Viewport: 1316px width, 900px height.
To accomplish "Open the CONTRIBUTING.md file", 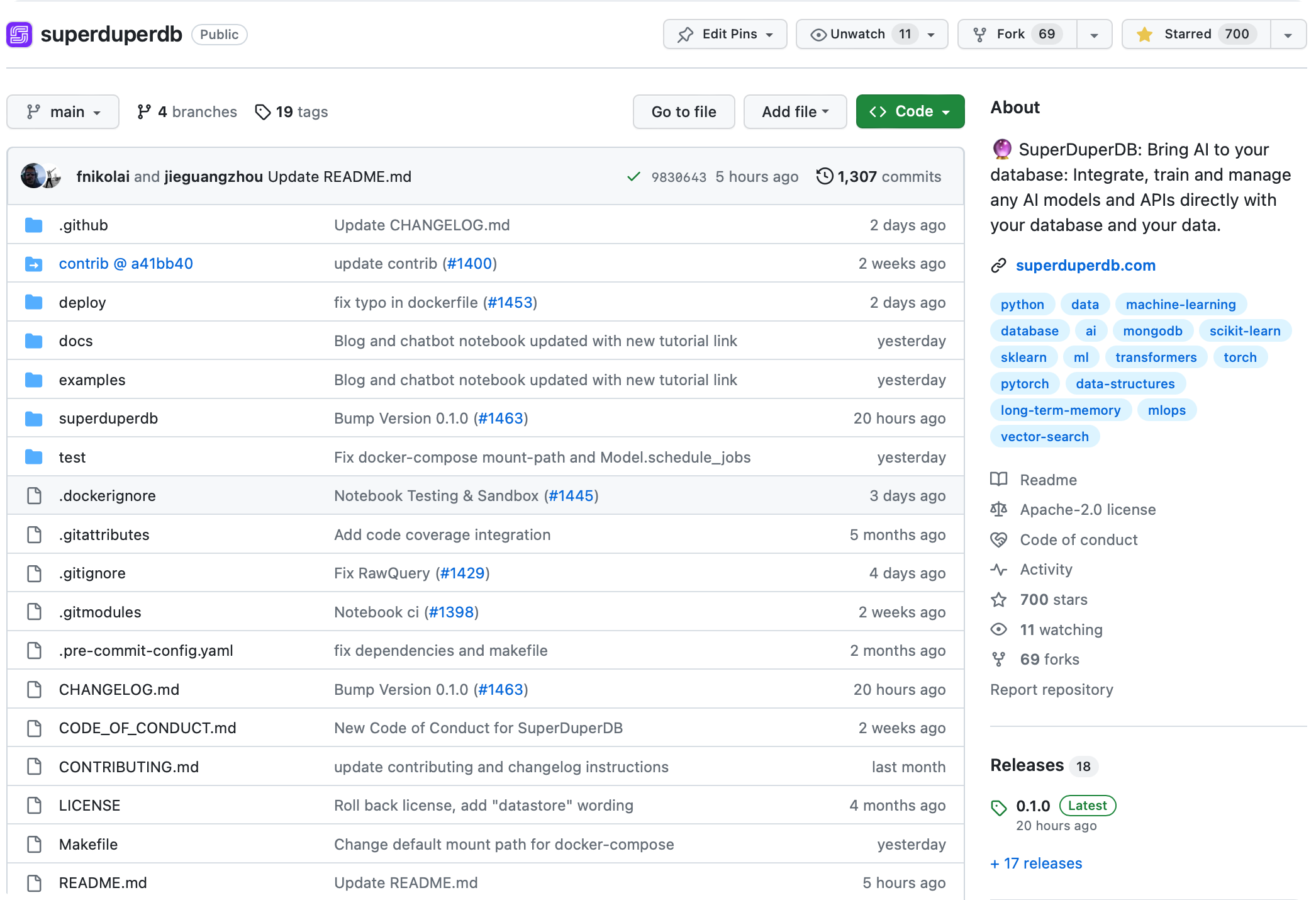I will [128, 767].
